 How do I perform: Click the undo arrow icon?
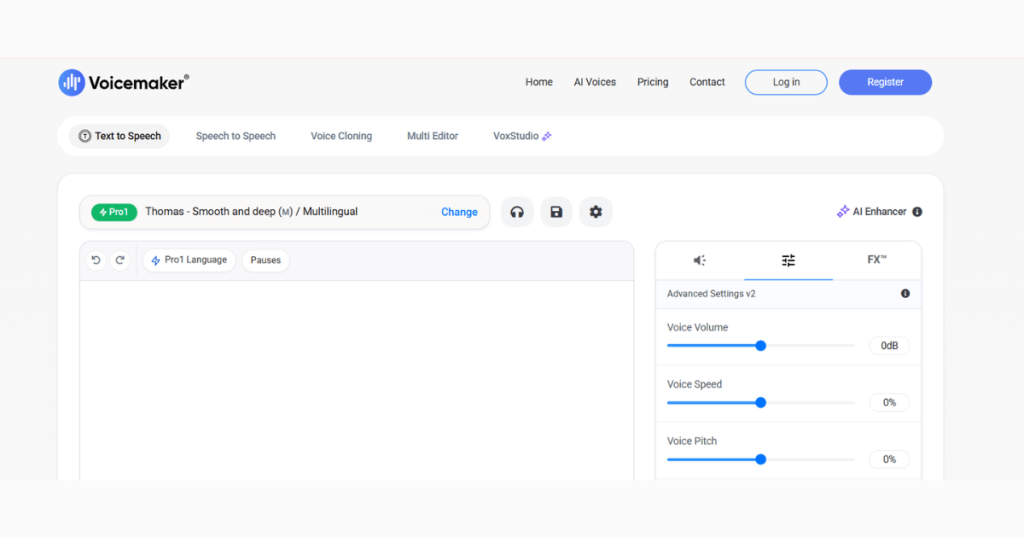96,260
